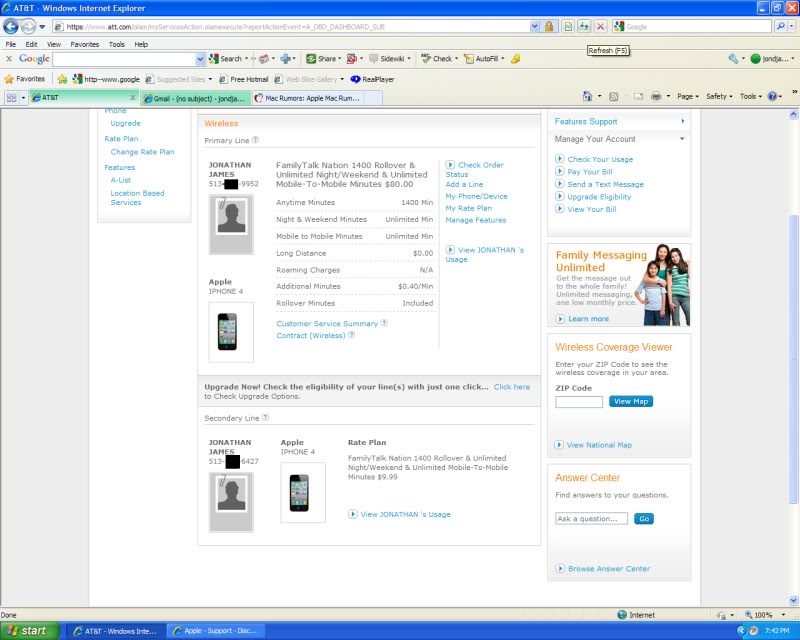Viewport: 800px width, 640px height.
Task: Open the Edit menu
Action: pos(32,44)
